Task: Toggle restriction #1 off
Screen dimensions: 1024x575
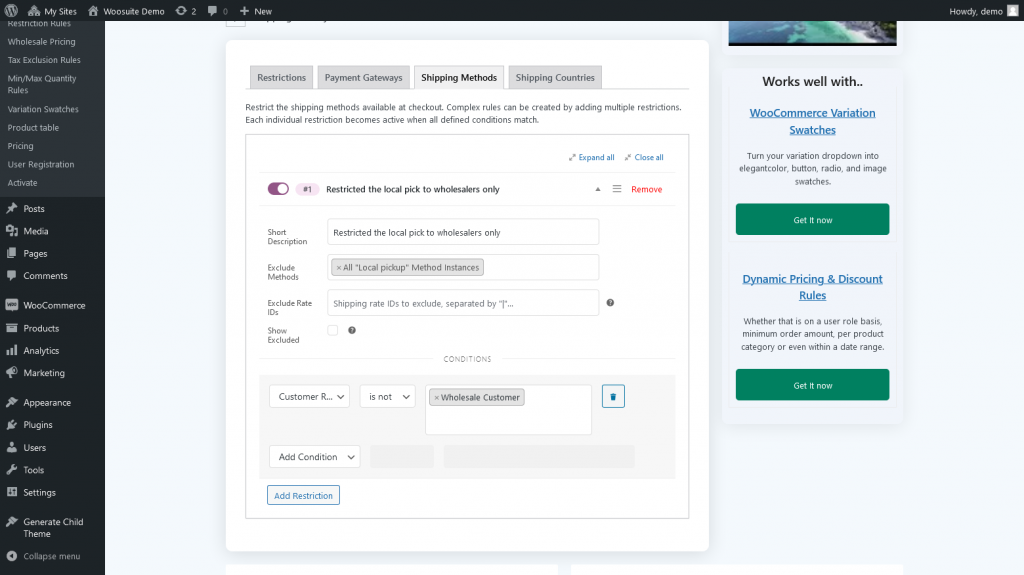Action: [278, 189]
